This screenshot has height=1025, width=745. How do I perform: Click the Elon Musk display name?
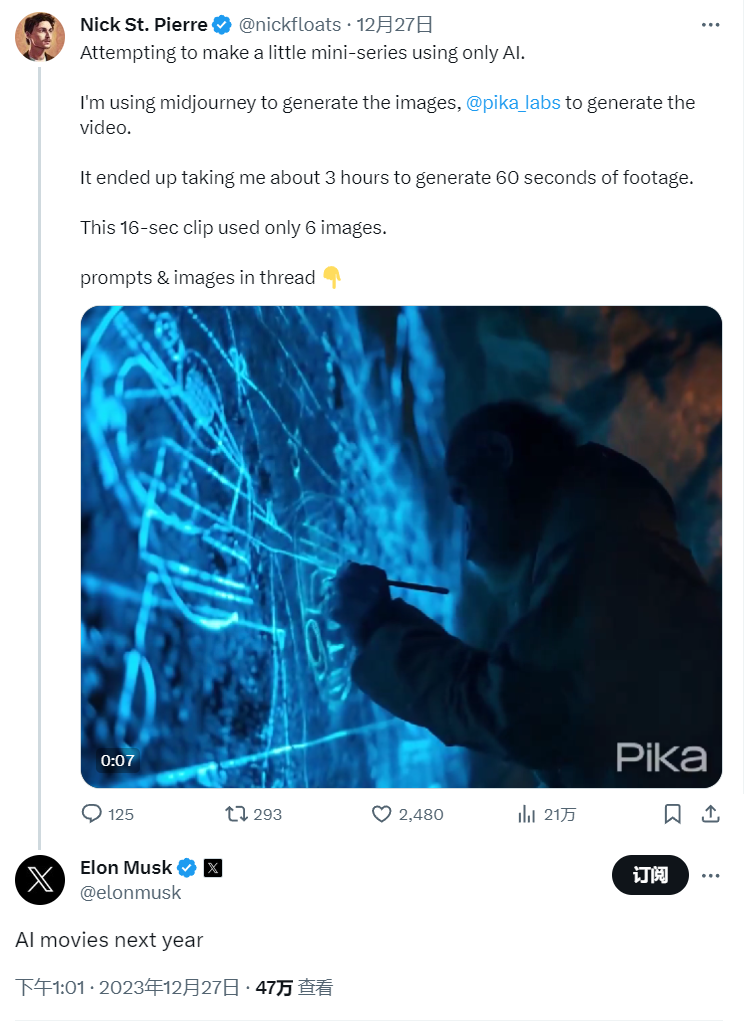click(x=126, y=867)
